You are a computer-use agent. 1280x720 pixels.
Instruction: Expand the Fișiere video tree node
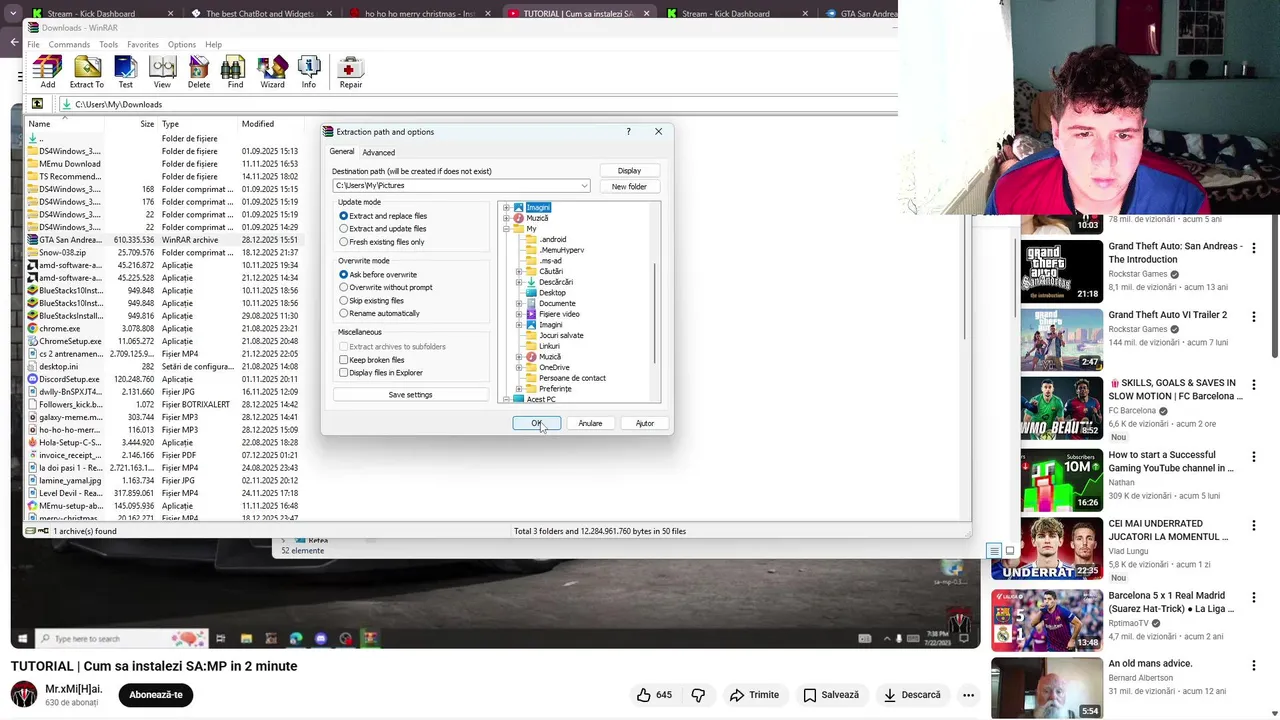[x=519, y=314]
